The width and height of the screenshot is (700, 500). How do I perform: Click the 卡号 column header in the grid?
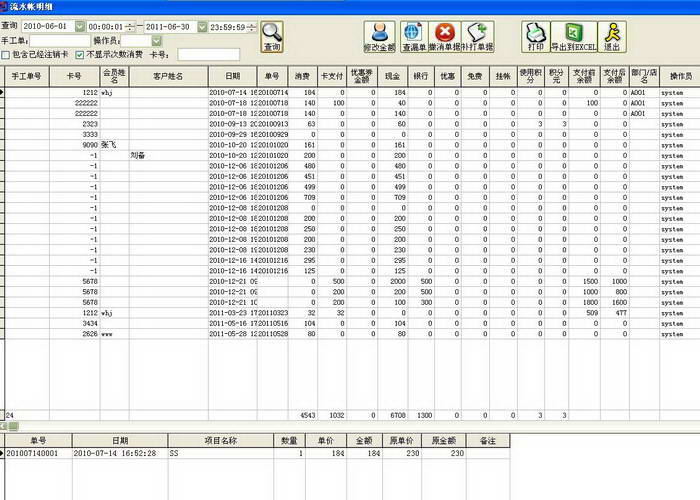tap(75, 76)
